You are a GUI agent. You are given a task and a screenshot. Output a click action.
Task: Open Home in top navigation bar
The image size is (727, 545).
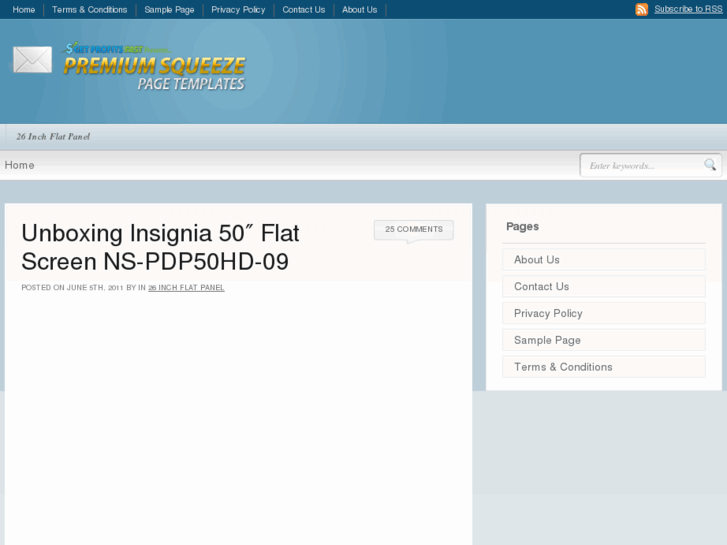click(x=24, y=10)
